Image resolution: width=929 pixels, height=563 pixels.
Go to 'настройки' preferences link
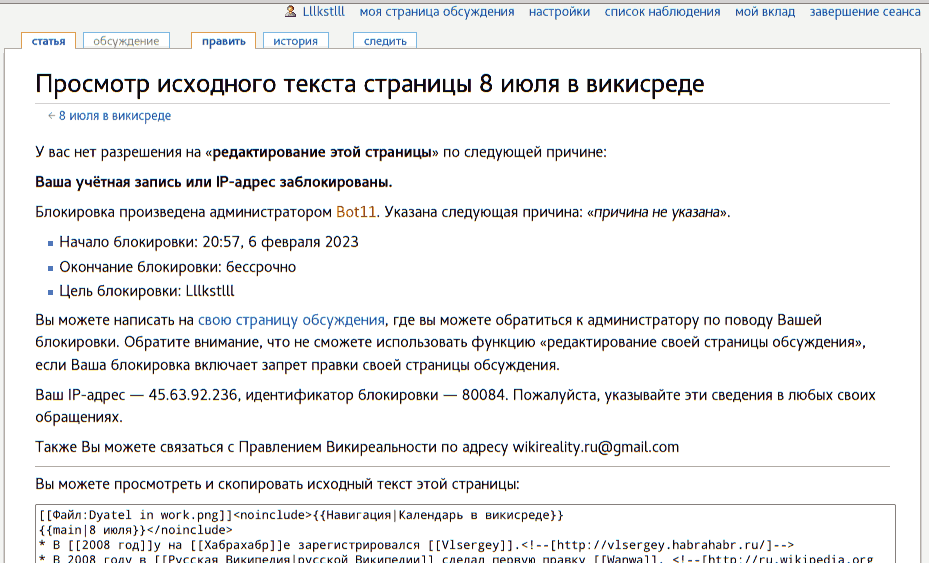click(559, 12)
